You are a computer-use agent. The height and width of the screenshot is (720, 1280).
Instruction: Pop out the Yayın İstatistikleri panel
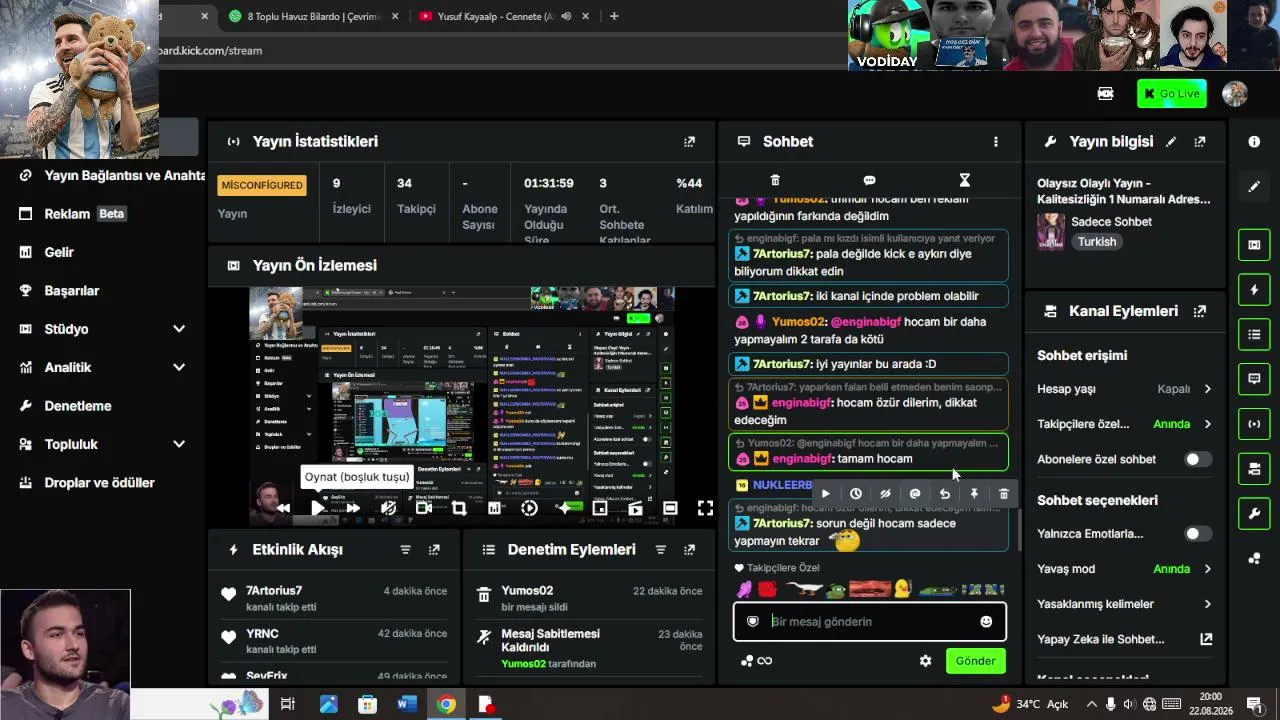[689, 142]
